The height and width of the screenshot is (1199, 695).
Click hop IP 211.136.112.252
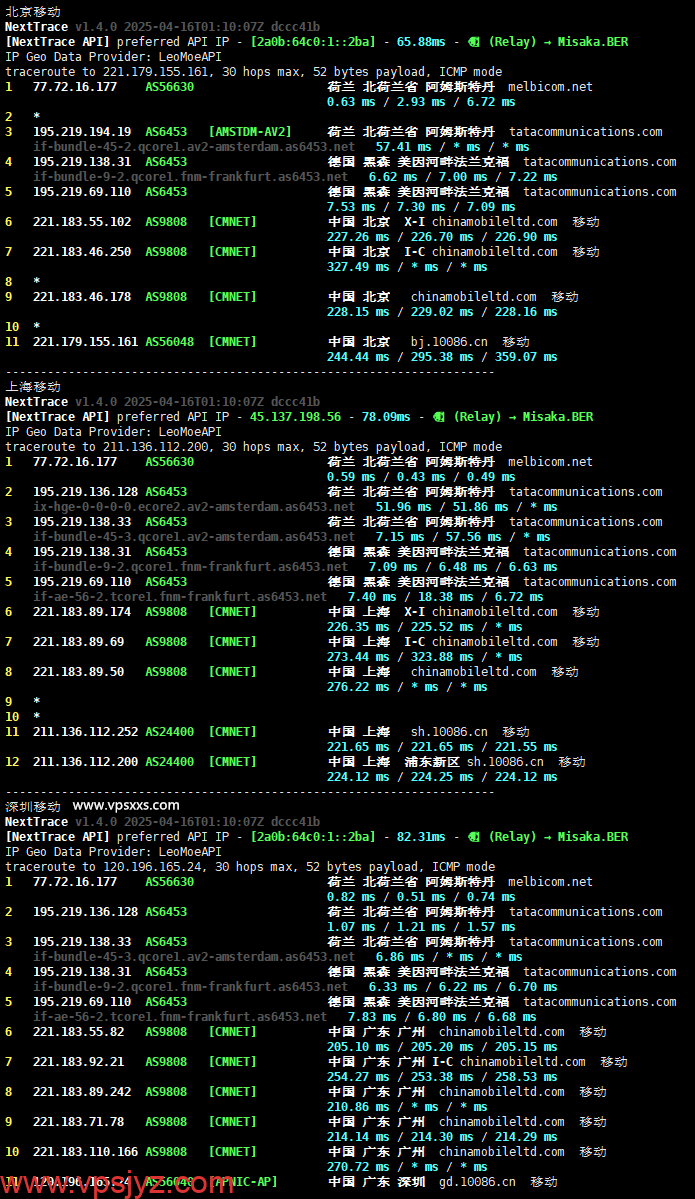(x=86, y=732)
